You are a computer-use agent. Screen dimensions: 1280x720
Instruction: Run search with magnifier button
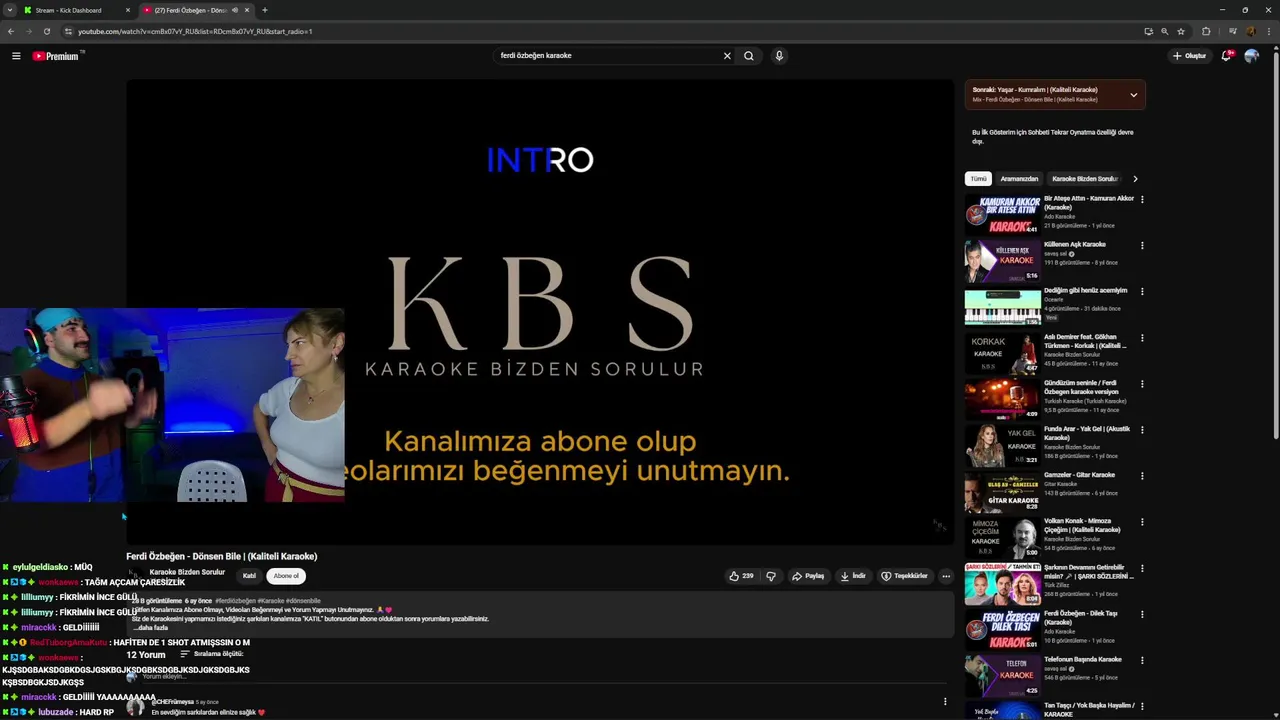pyautogui.click(x=748, y=56)
